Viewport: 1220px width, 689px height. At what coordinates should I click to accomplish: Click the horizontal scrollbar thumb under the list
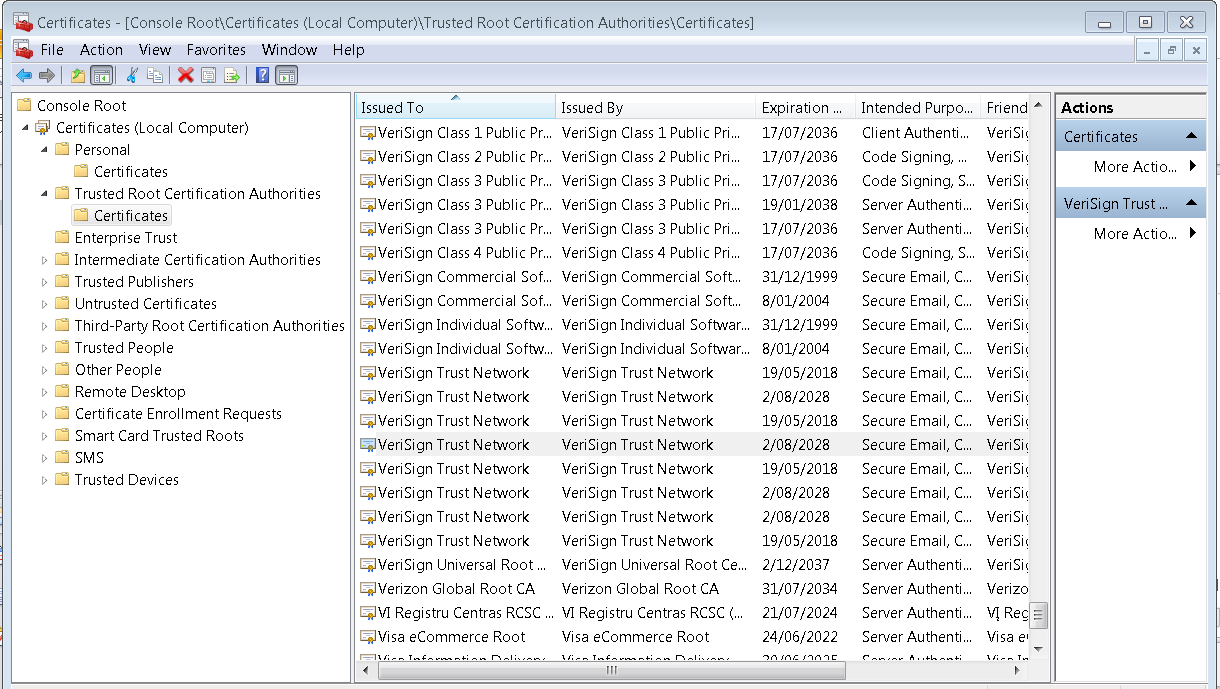coord(613,670)
